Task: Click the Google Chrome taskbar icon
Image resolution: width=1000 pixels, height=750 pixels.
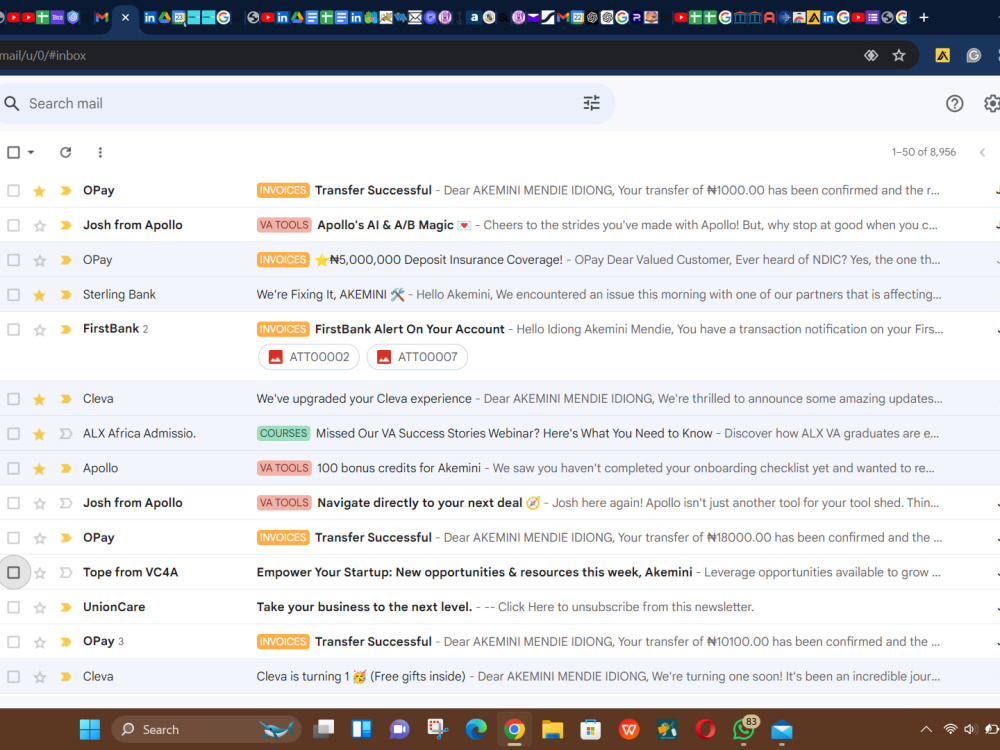Action: pyautogui.click(x=514, y=730)
